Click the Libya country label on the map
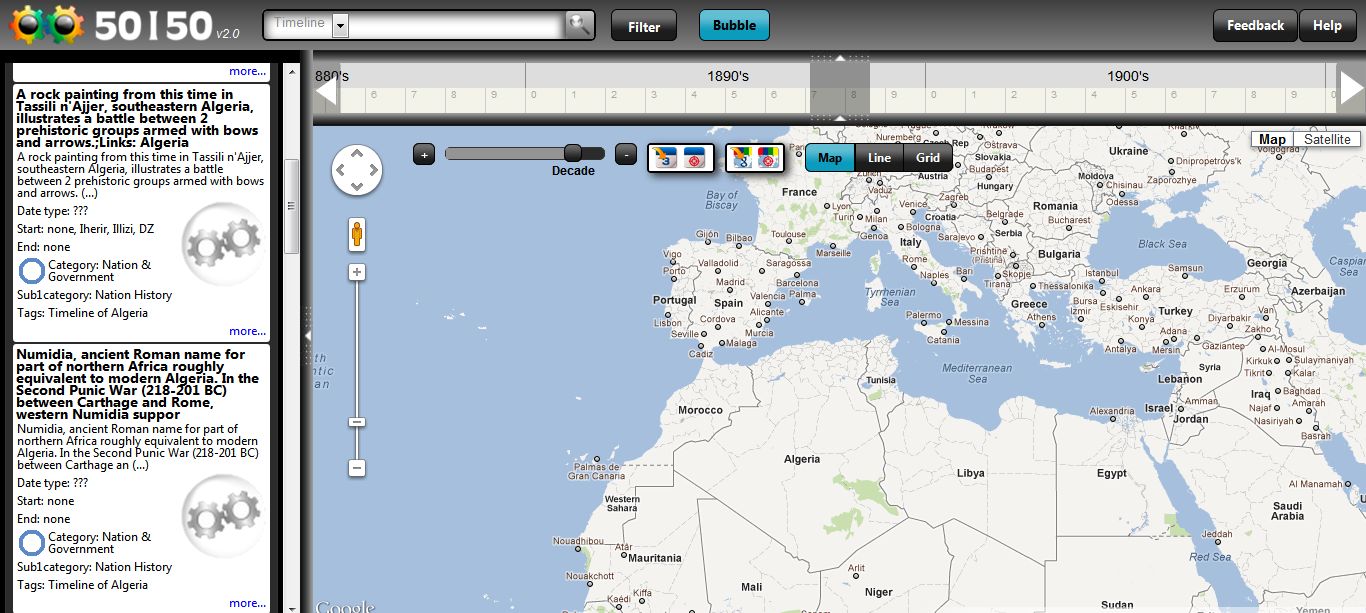 tap(971, 473)
